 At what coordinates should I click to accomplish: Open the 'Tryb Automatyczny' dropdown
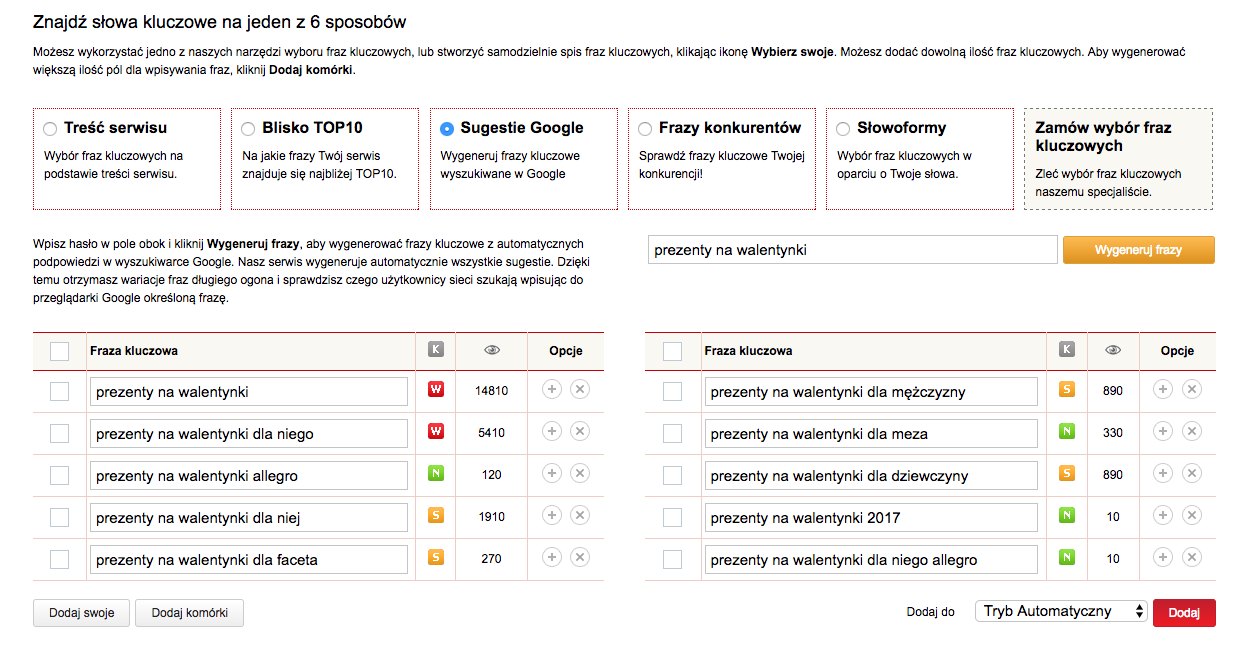[1061, 612]
